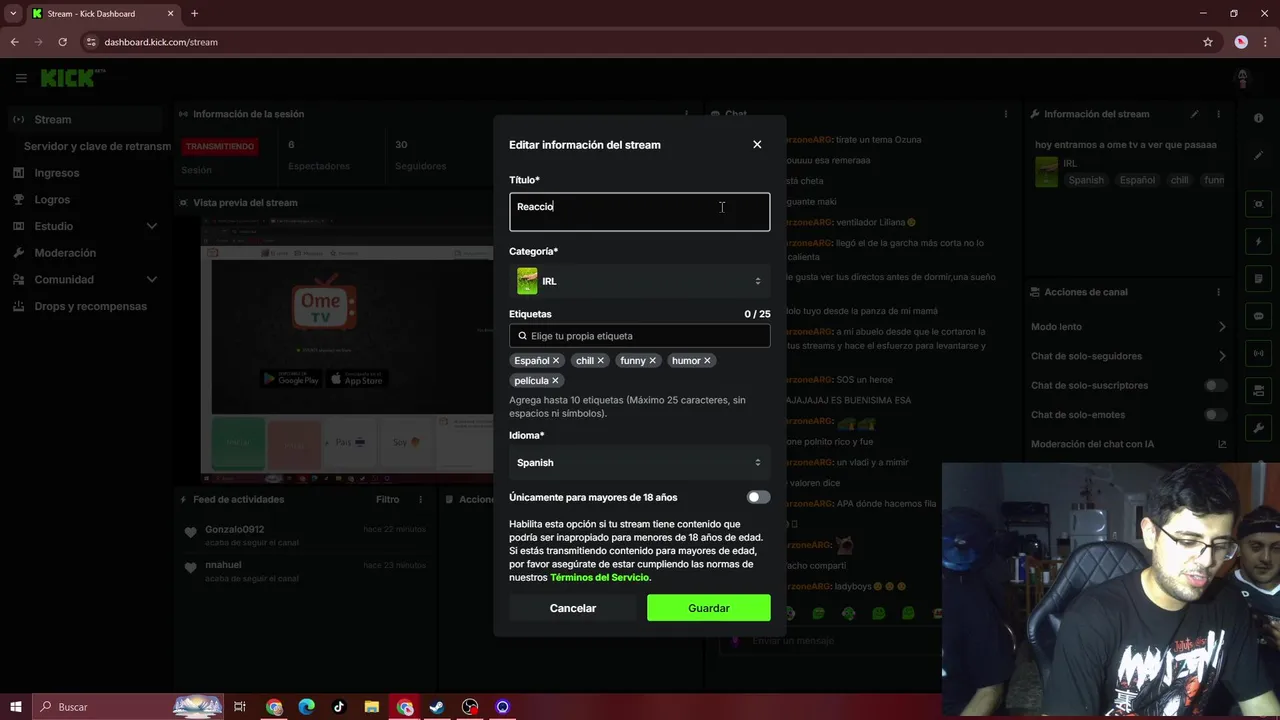Toggle Chat de solo-suscriptores
1280x720 pixels.
click(1215, 385)
